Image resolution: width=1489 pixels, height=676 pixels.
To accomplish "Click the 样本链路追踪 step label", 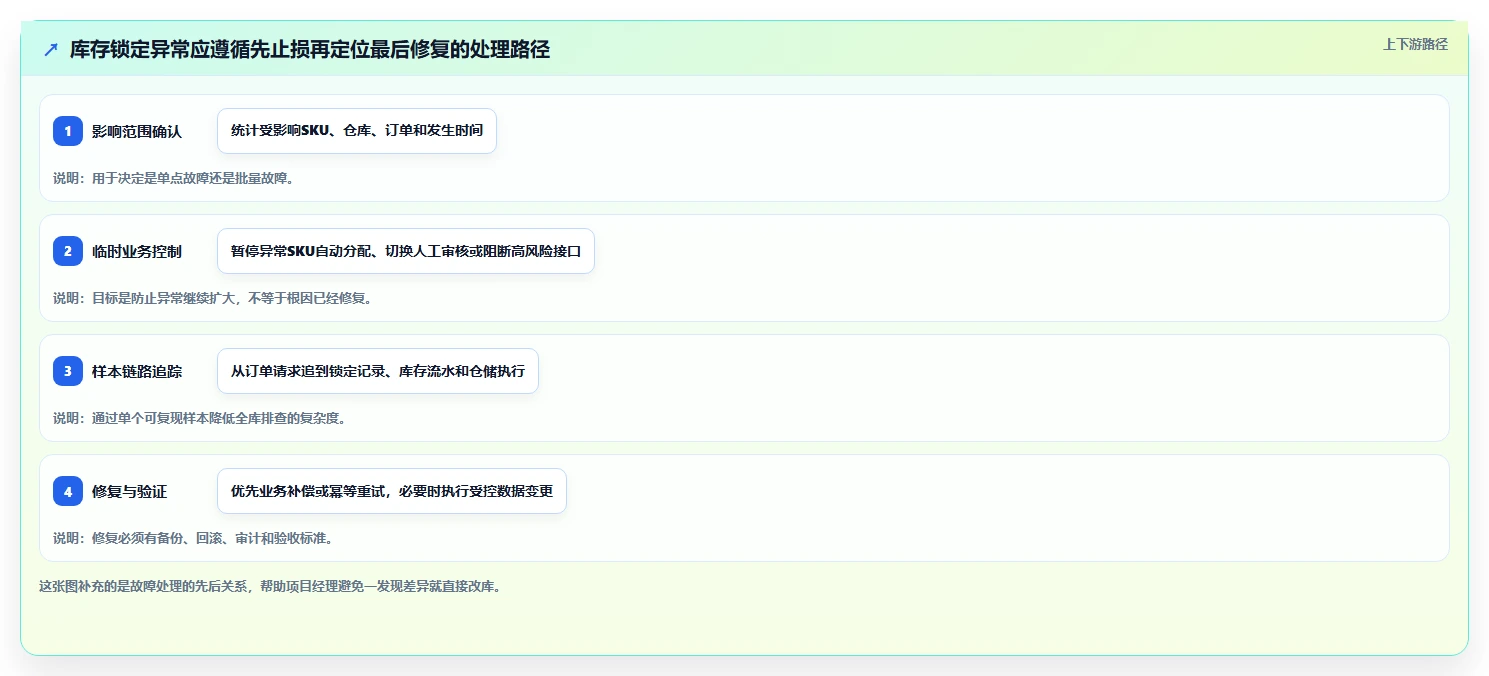I will 137,371.
